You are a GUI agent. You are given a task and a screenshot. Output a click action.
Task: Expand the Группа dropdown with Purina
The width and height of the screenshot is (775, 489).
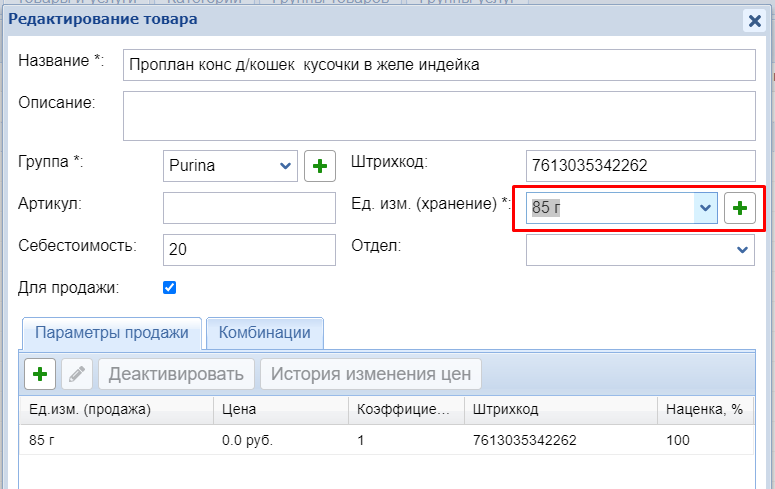(286, 166)
